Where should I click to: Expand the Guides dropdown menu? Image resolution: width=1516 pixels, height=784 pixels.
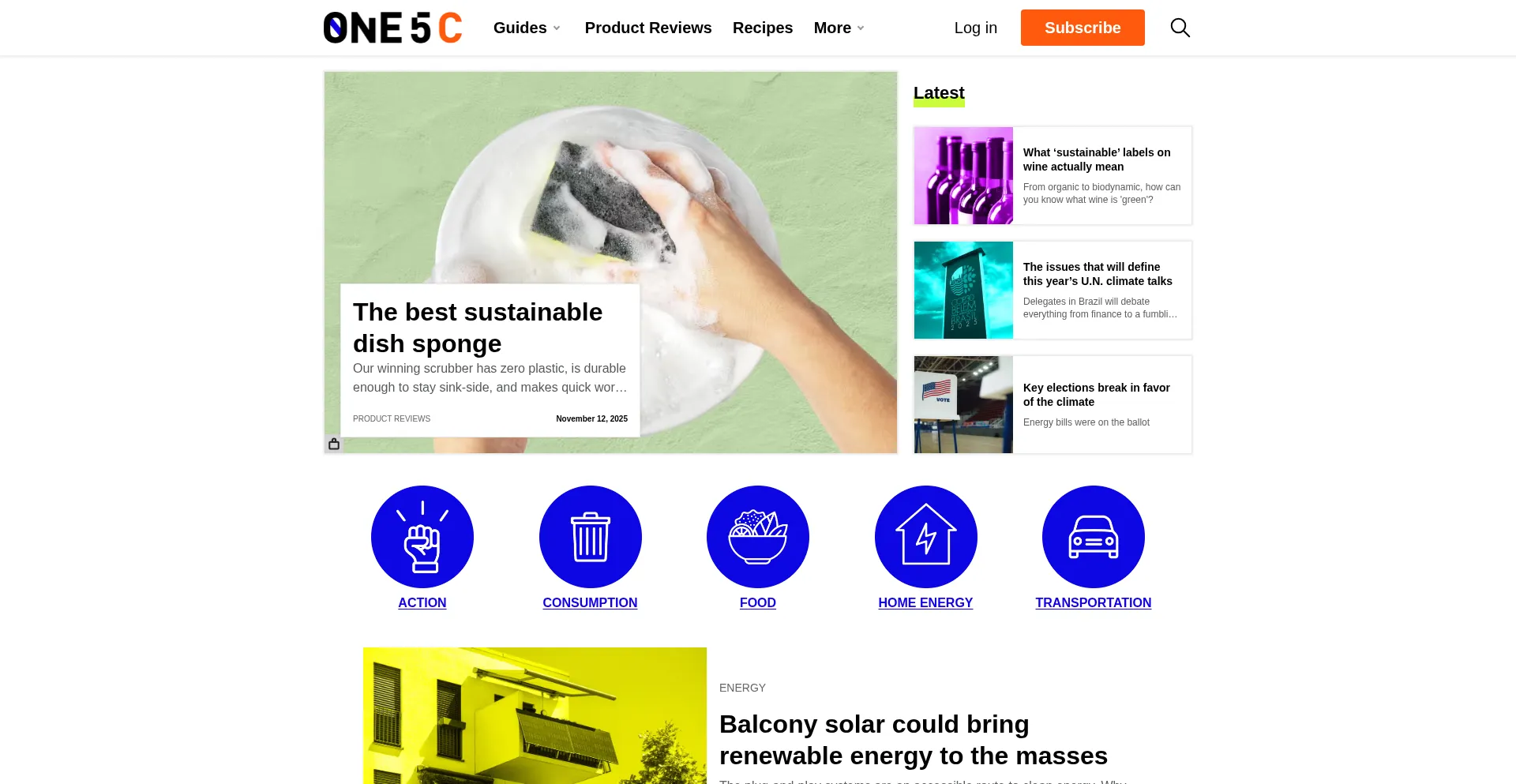527,28
